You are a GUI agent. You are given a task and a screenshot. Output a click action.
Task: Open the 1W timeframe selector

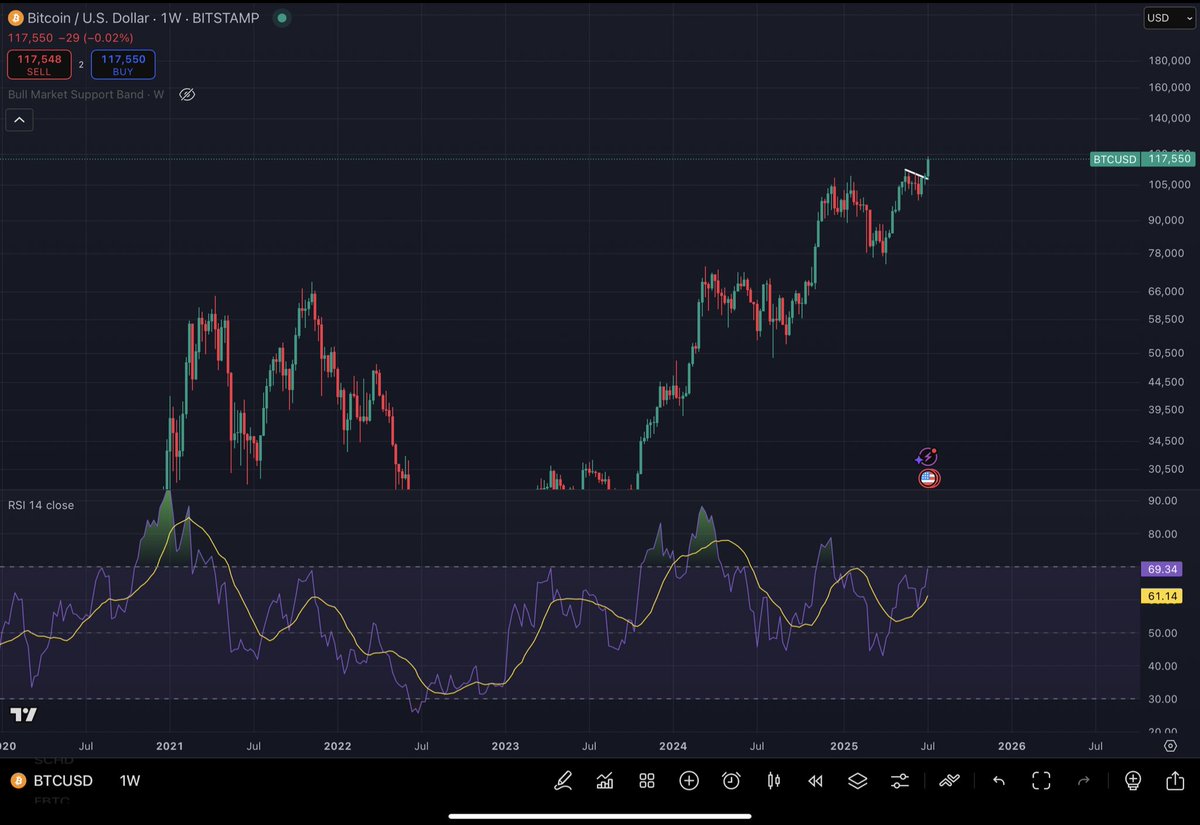(130, 780)
